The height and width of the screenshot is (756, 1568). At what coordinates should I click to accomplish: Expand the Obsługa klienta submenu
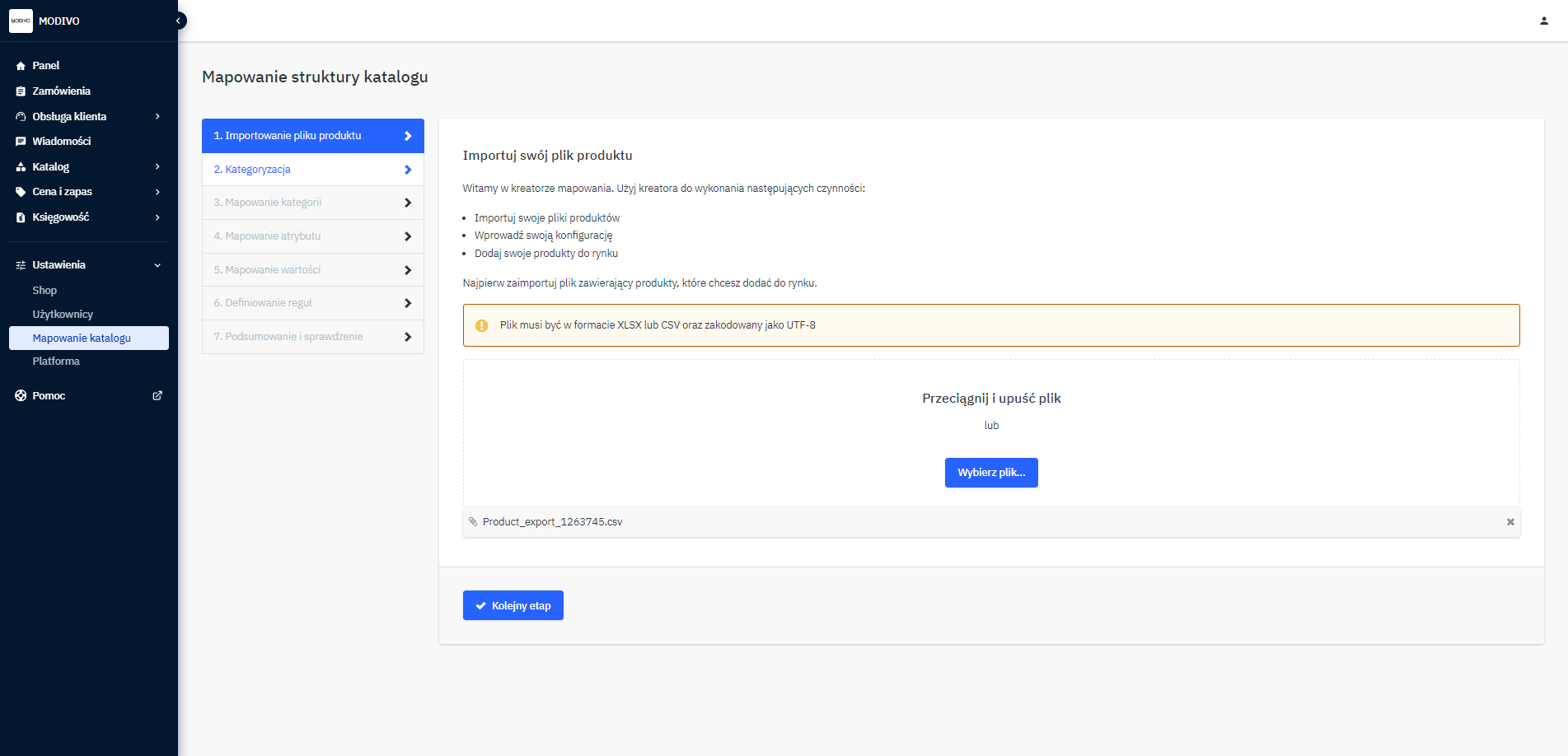click(x=157, y=117)
